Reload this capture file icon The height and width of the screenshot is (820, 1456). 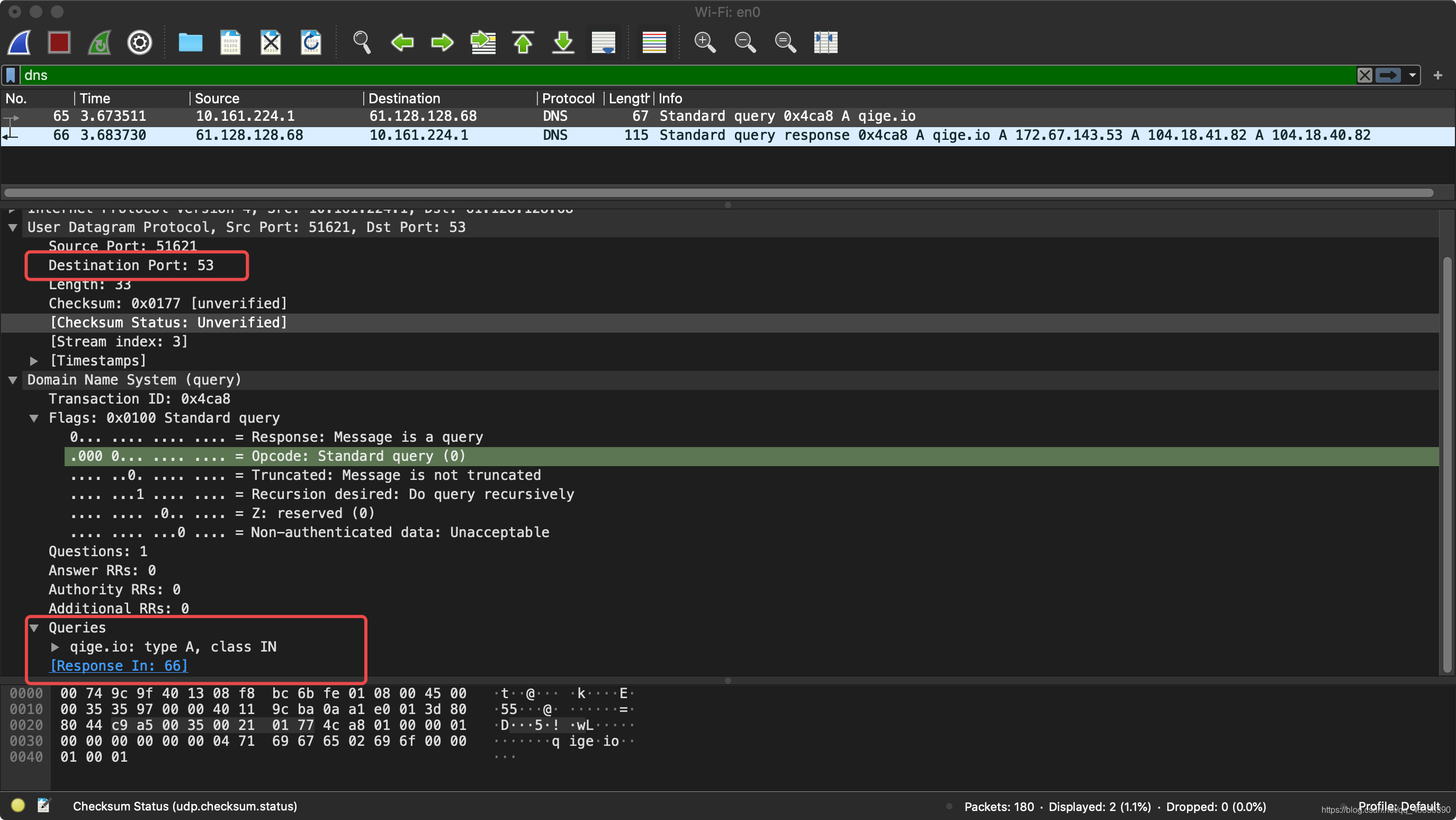pos(311,42)
